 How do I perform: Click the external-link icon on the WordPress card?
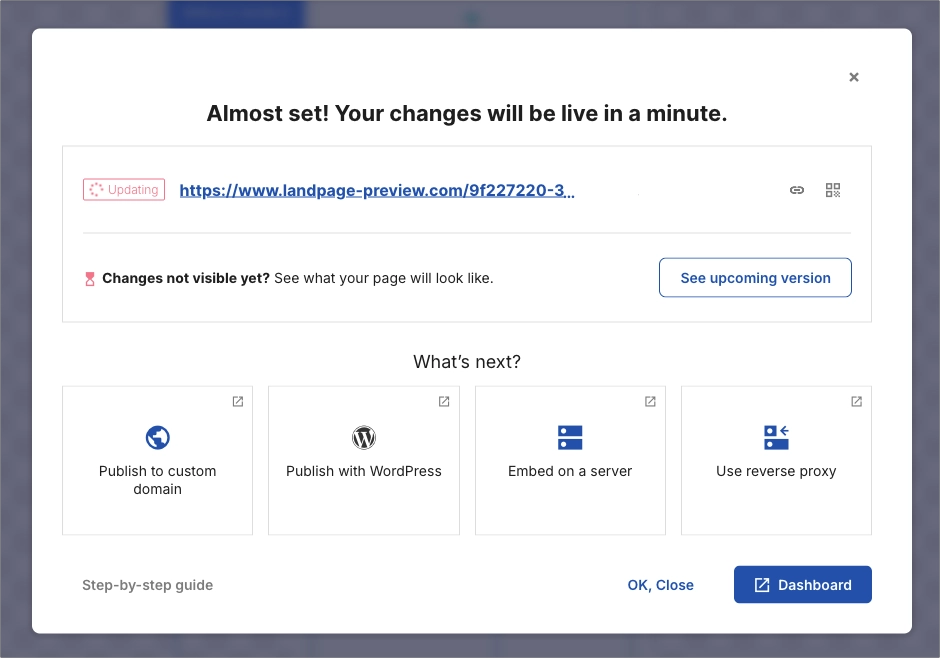[x=443, y=401]
